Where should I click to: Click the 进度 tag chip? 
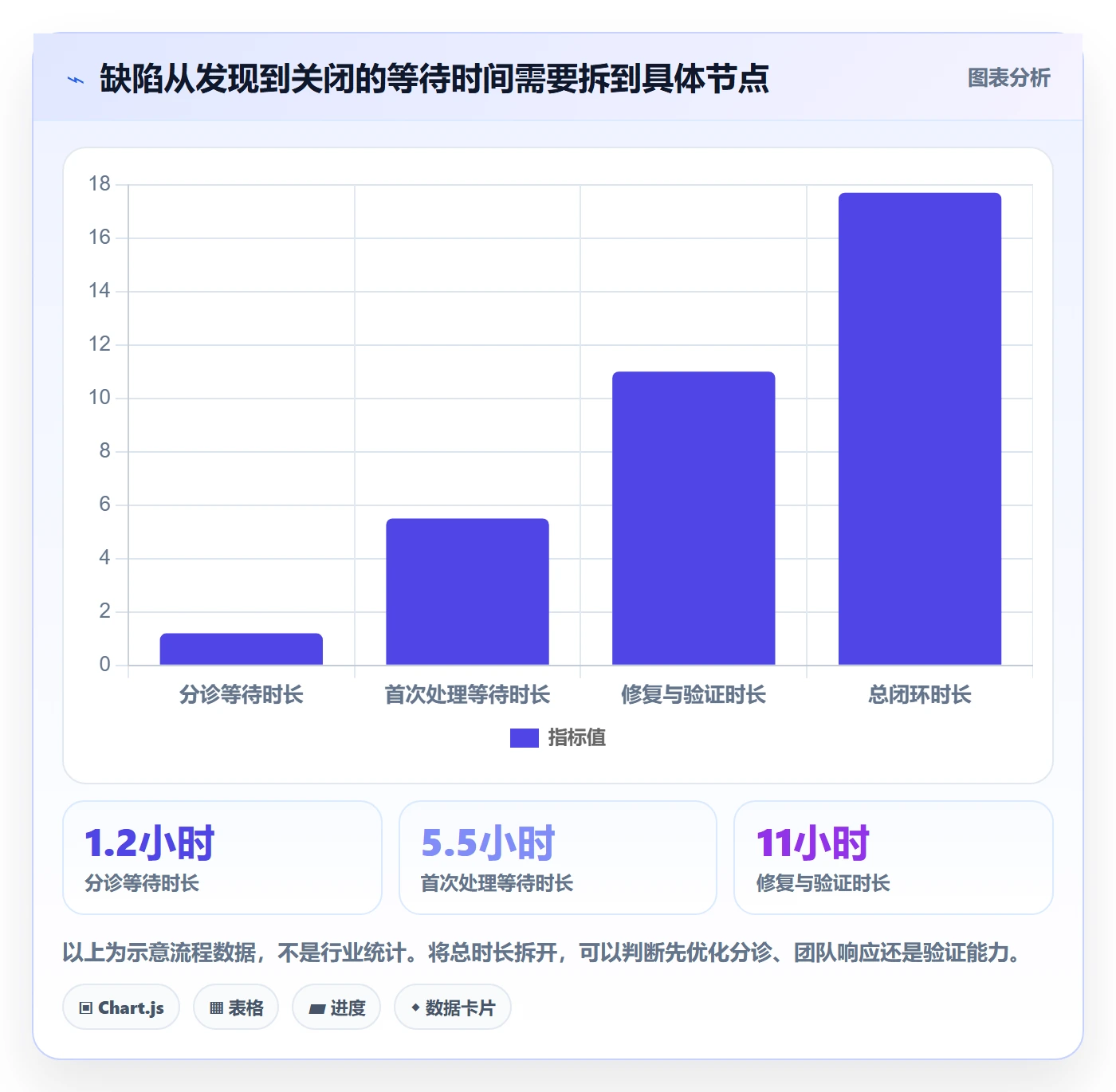coord(336,1008)
